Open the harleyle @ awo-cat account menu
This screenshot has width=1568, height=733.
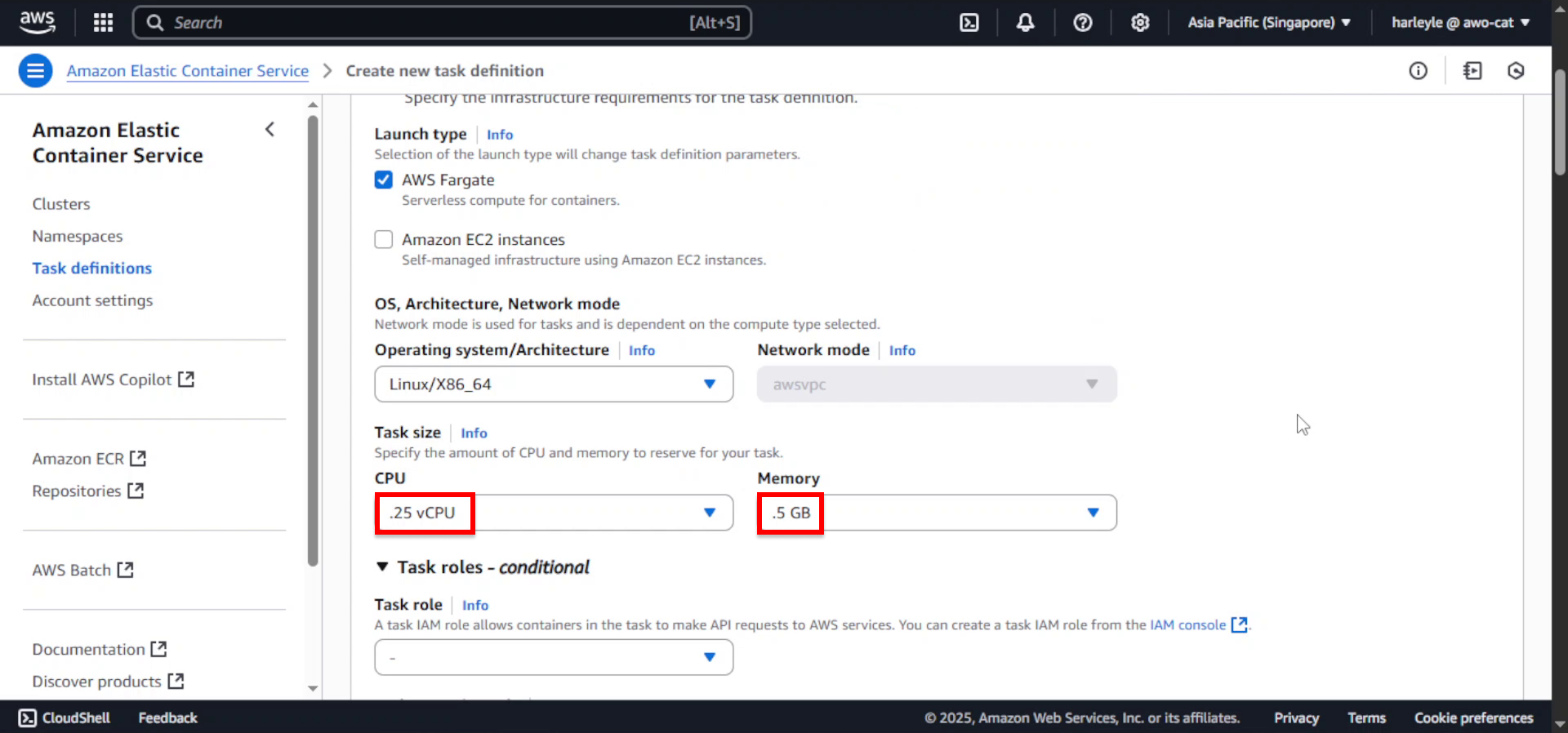pos(1460,23)
